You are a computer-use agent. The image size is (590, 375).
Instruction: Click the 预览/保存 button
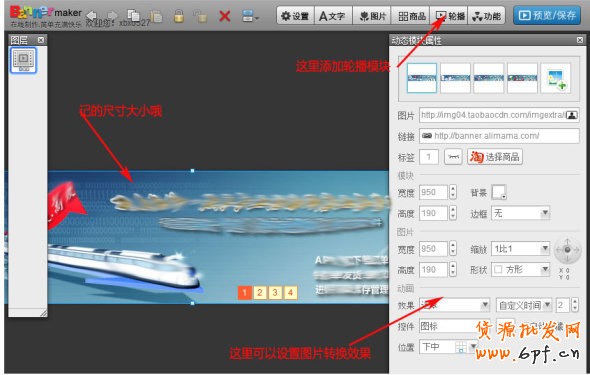click(x=547, y=15)
